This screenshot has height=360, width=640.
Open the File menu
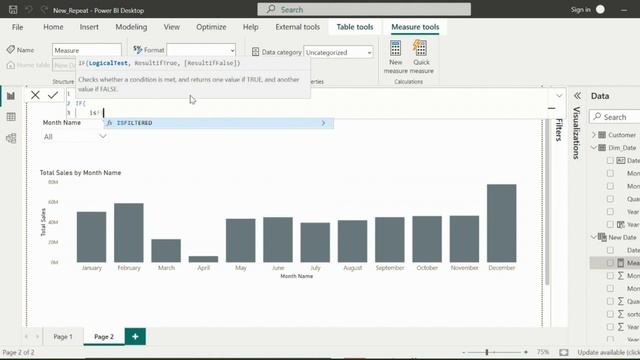18,27
